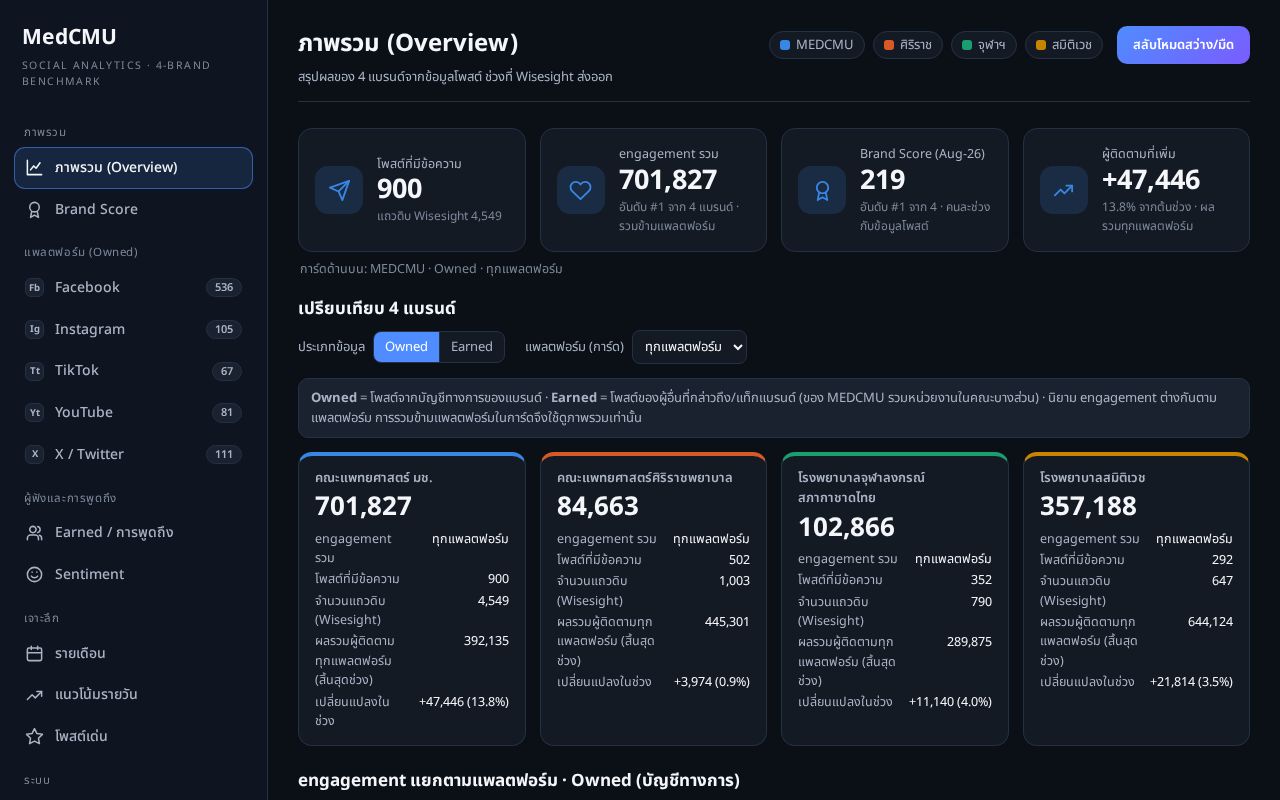Click the +3,974 (0.9%) change value
Image resolution: width=1280 pixels, height=800 pixels.
coord(712,682)
